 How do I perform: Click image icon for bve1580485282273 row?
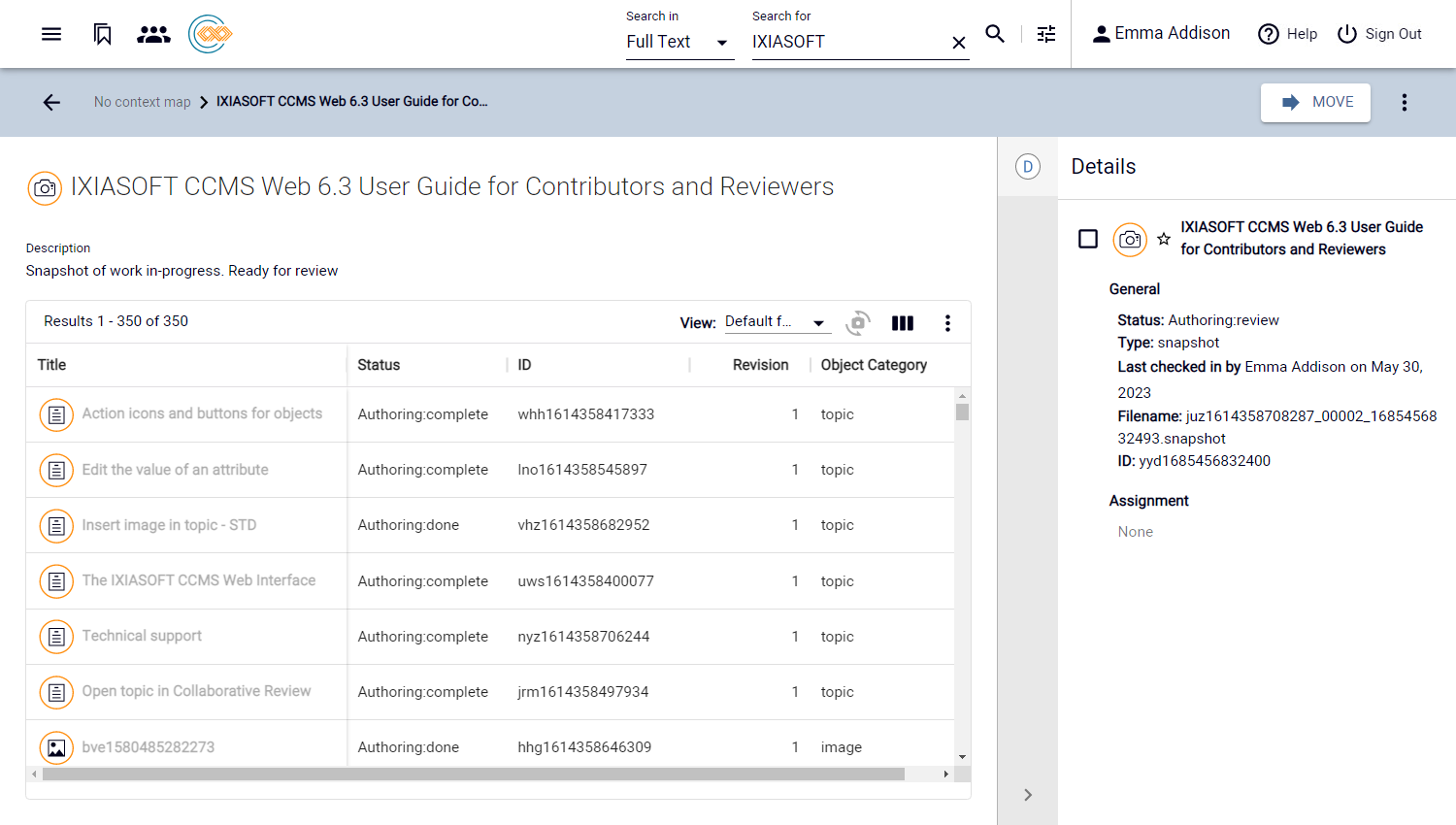coord(56,747)
